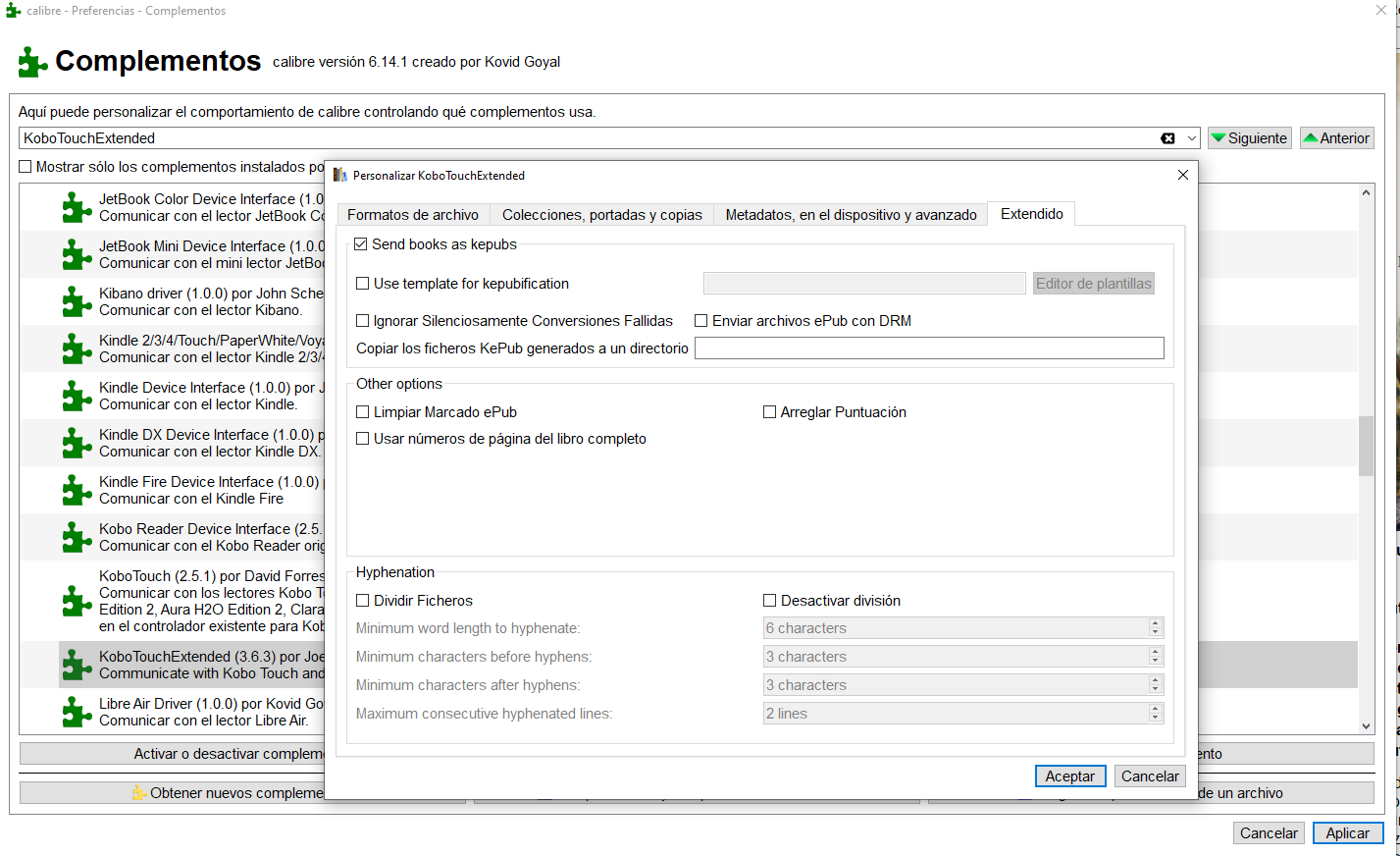Select the KoboTouch (2.5.1) plugin icon
This screenshot has width=1400, height=856.
[x=77, y=601]
